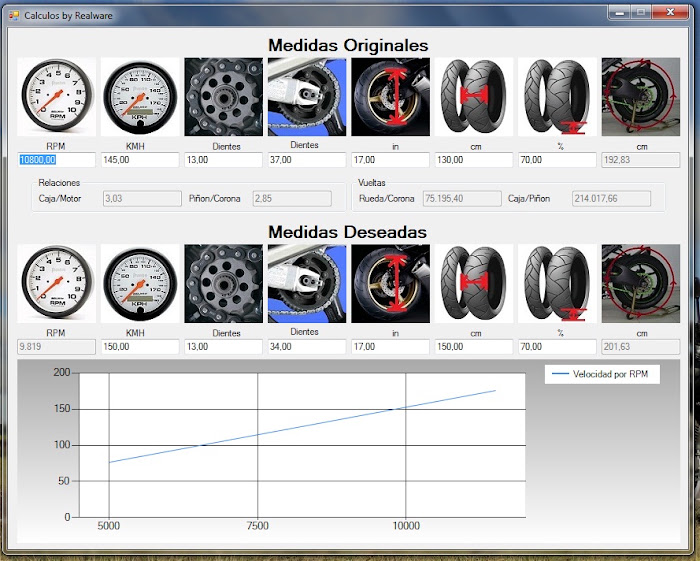Select the front sprocket image in Medidas Originales
The width and height of the screenshot is (700, 561).
(x=223, y=96)
